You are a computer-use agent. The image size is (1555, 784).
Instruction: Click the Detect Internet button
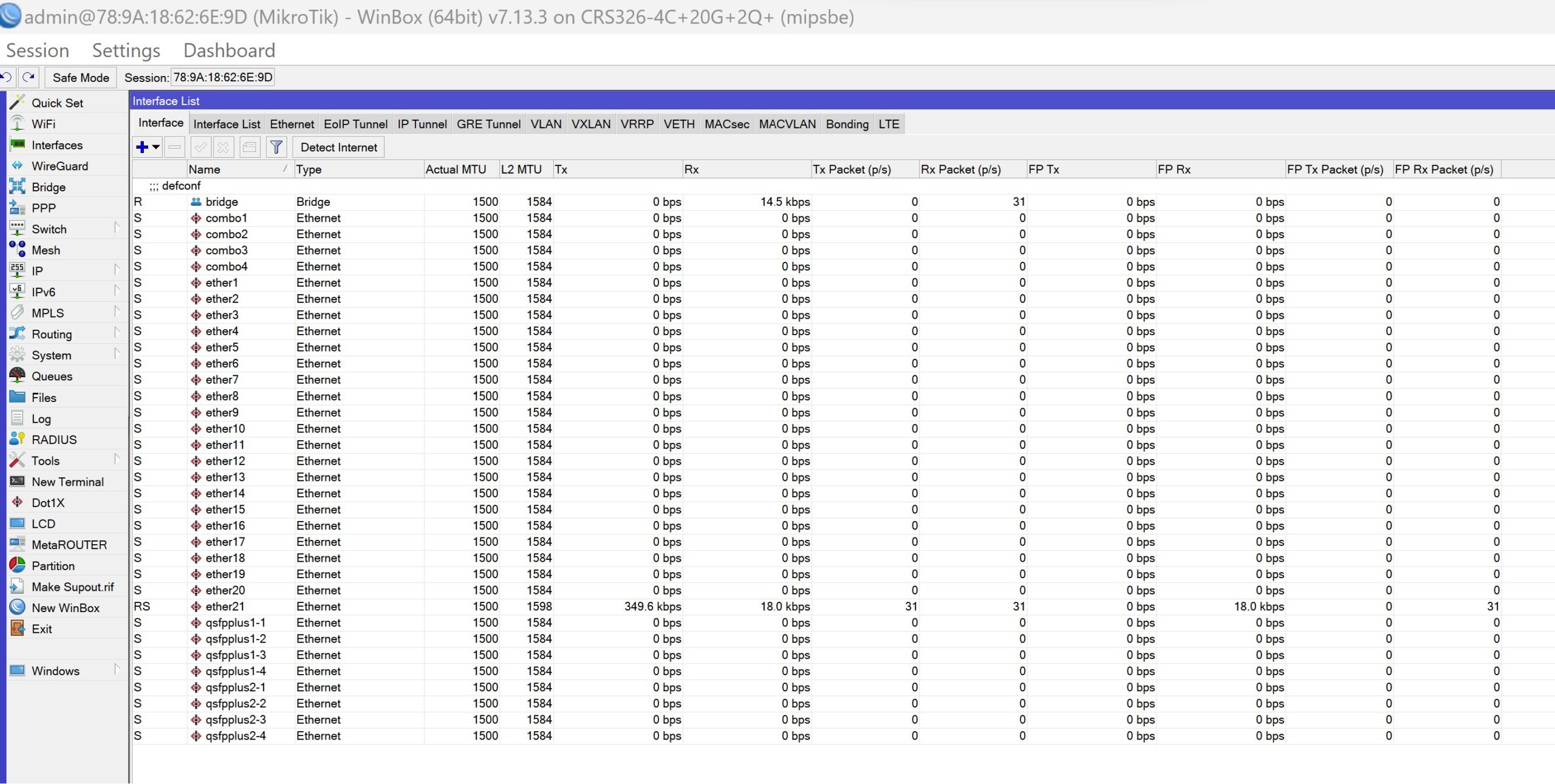[338, 147]
